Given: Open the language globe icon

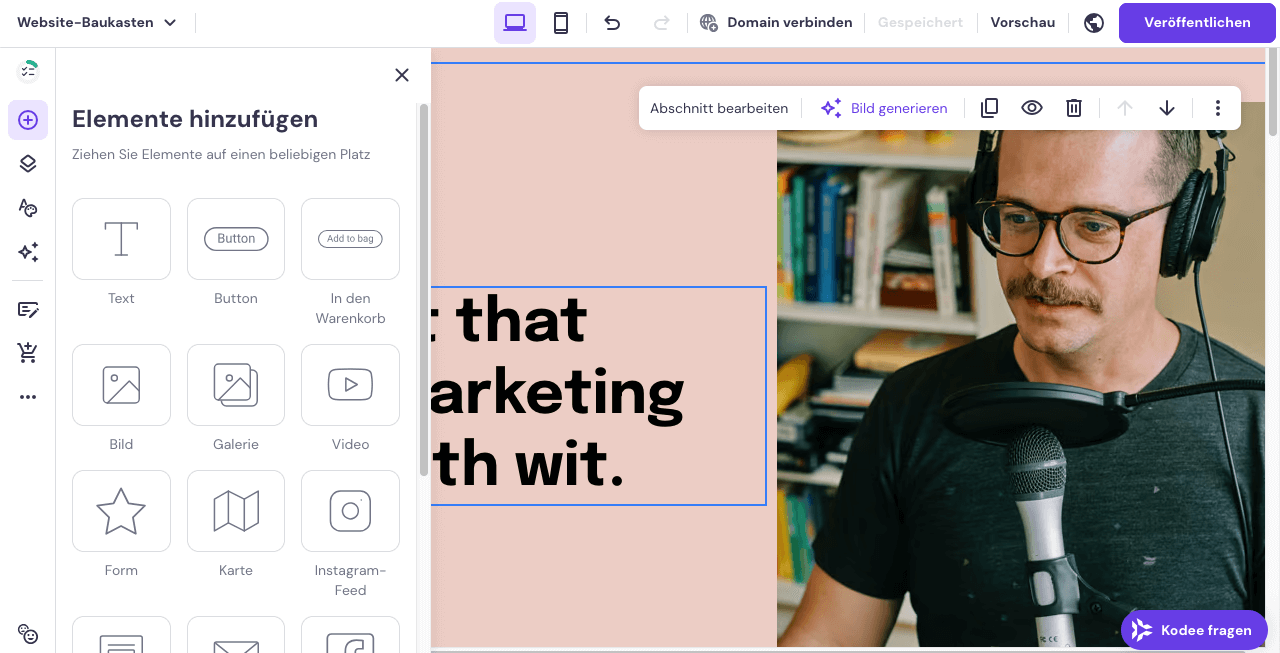Looking at the screenshot, I should point(1094,22).
